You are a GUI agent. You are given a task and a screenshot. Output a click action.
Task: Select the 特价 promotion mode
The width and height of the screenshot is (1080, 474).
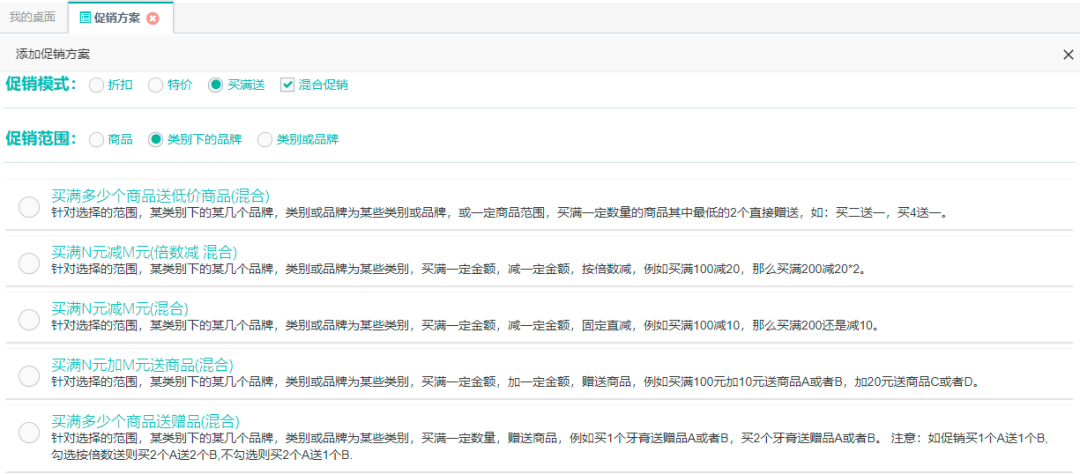(155, 85)
